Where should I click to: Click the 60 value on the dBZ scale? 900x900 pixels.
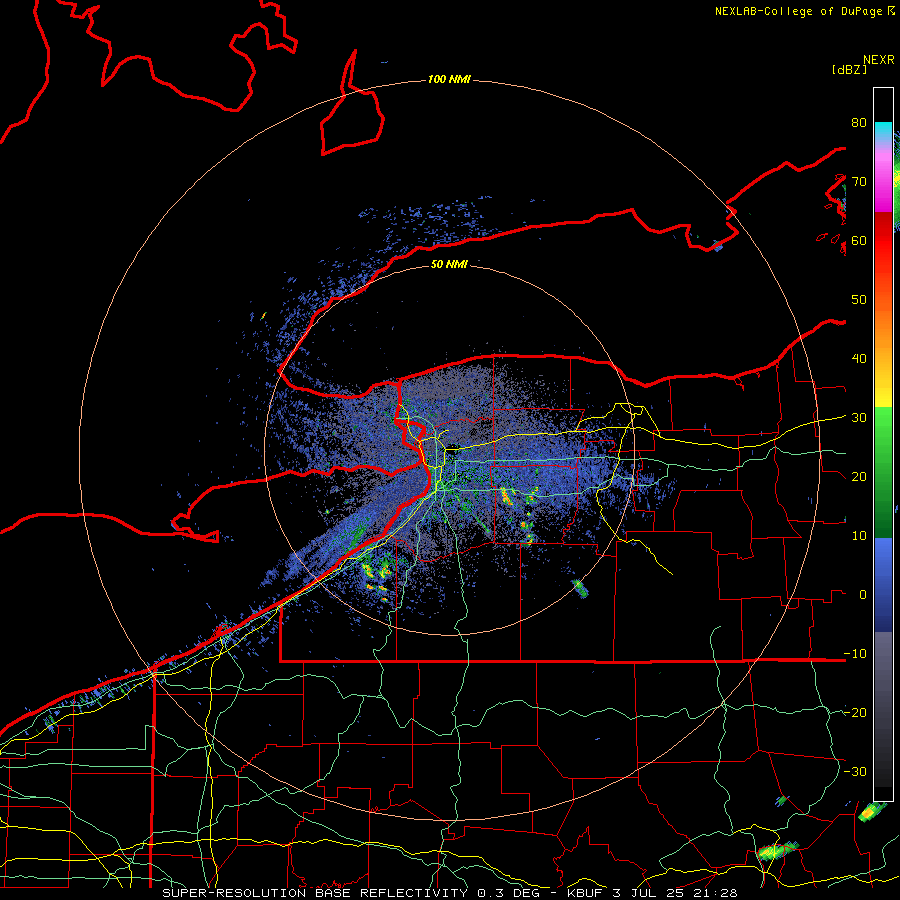(859, 240)
